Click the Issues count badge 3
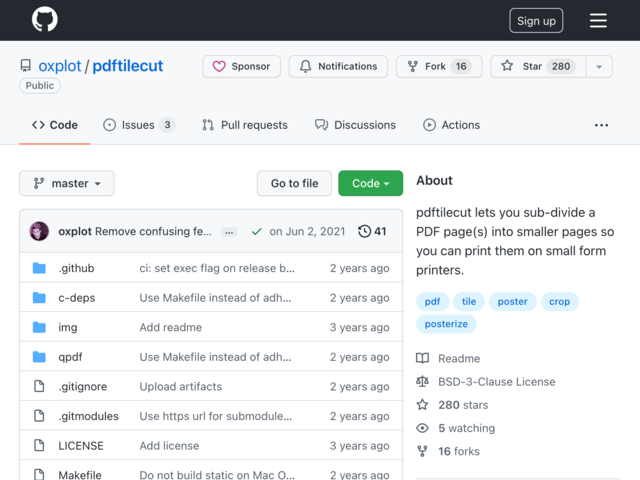Screen dimensions: 640x480 [x=167, y=125]
